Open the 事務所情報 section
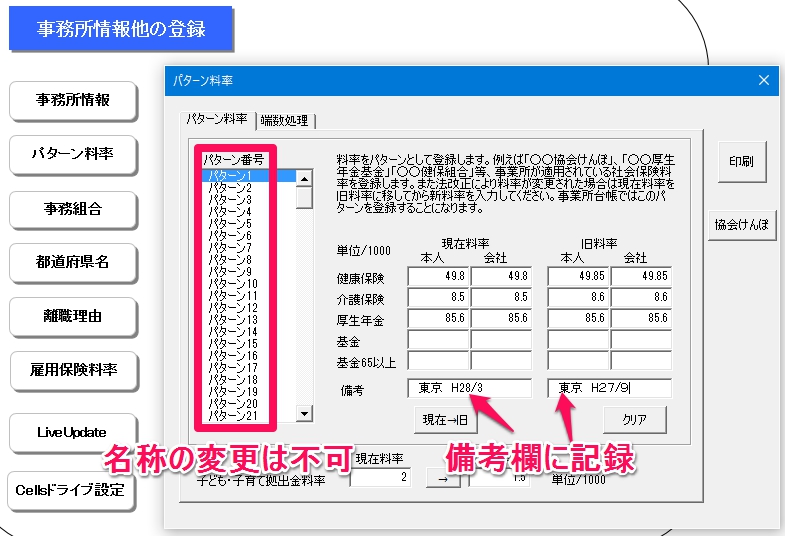Screen dimensions: 785x536 (73, 100)
